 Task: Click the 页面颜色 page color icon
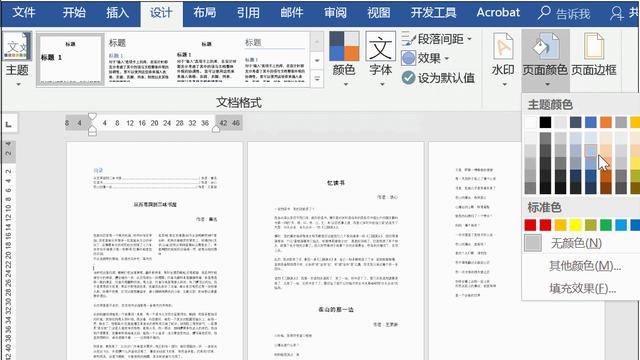pos(545,46)
